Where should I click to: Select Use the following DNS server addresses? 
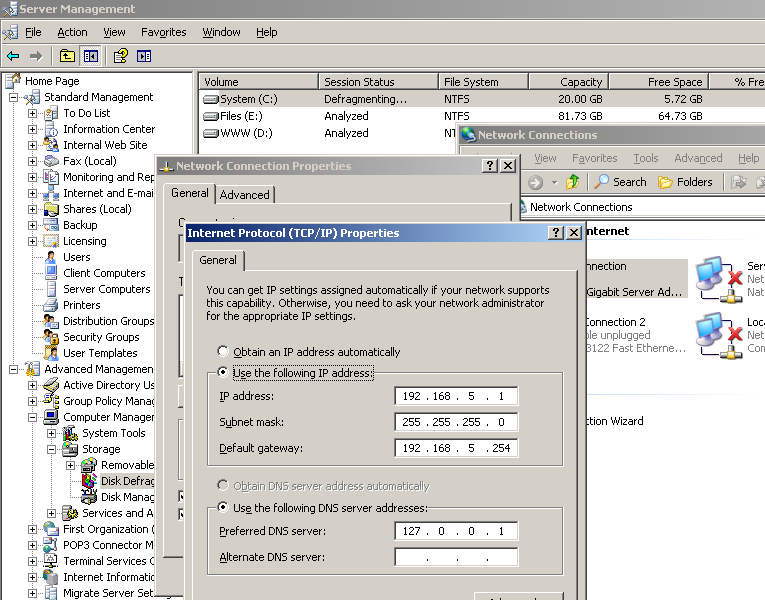(x=223, y=508)
